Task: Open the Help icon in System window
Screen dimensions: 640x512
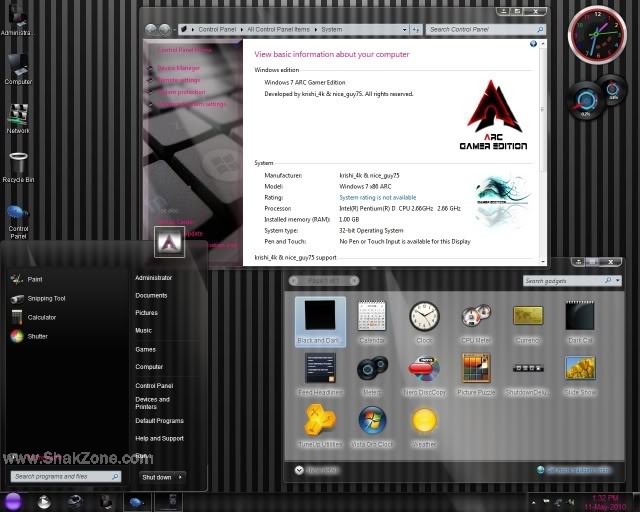Action: pyautogui.click(x=533, y=44)
